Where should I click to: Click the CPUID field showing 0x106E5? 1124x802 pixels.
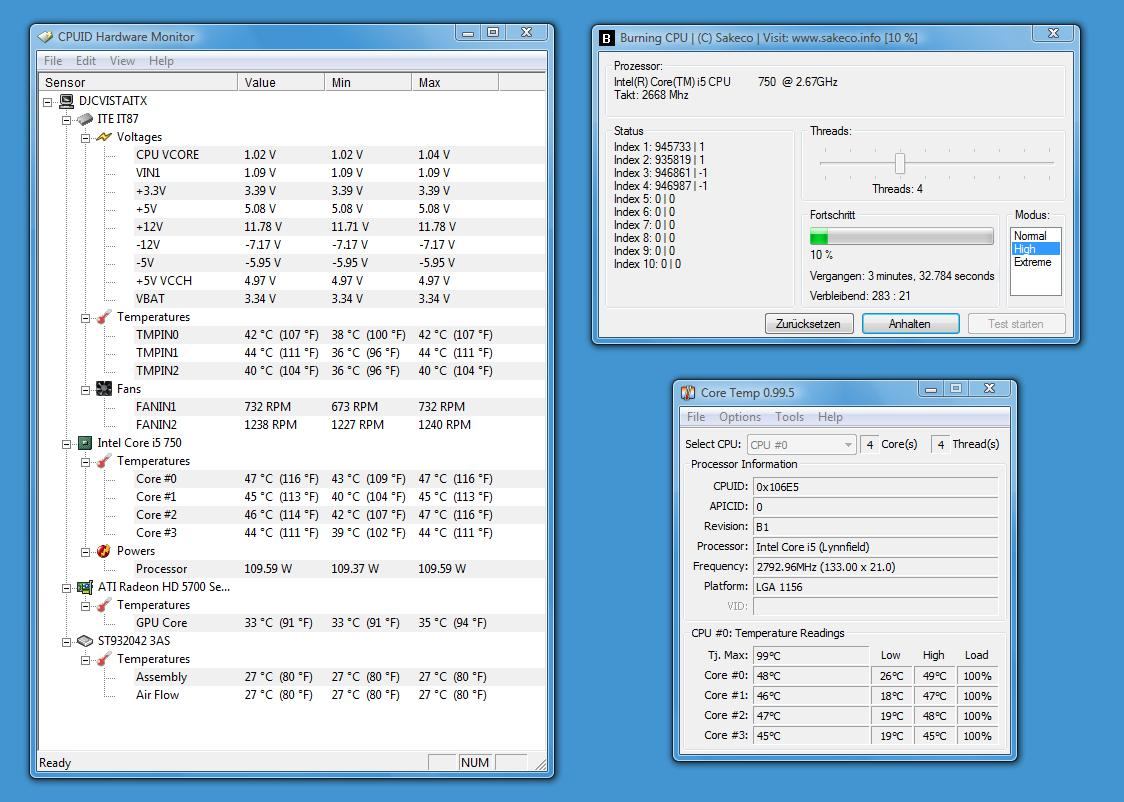875,487
